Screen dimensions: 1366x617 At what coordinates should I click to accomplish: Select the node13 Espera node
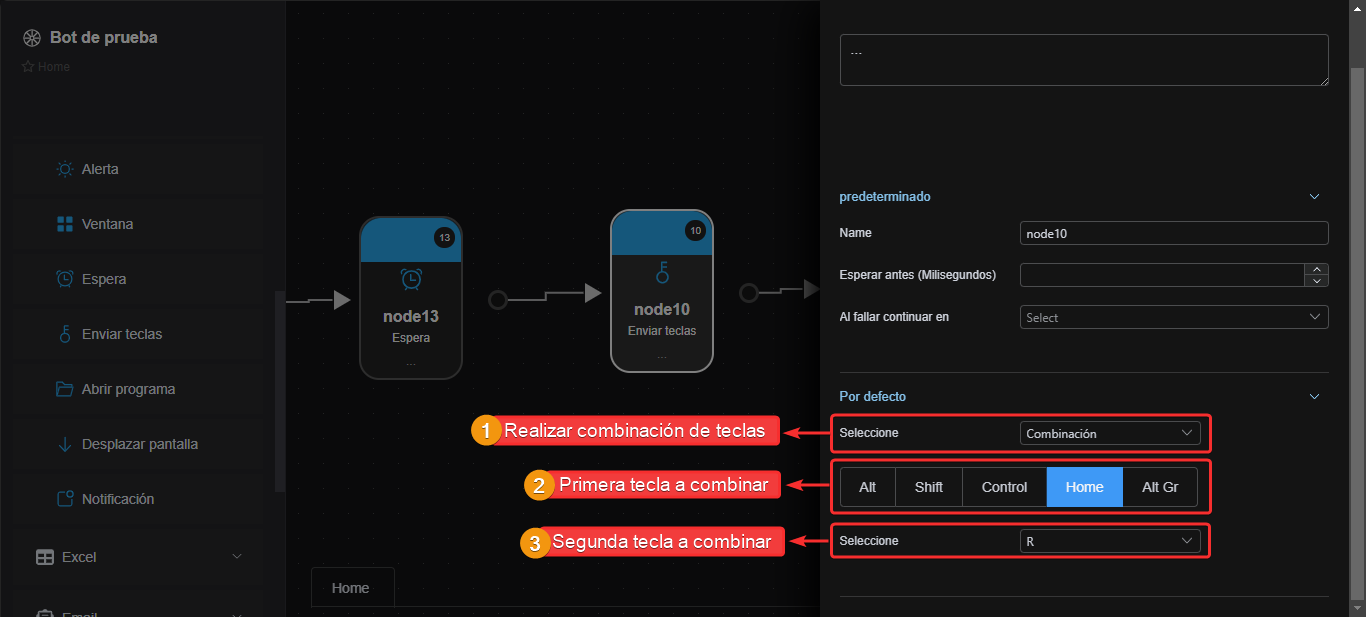(x=411, y=298)
